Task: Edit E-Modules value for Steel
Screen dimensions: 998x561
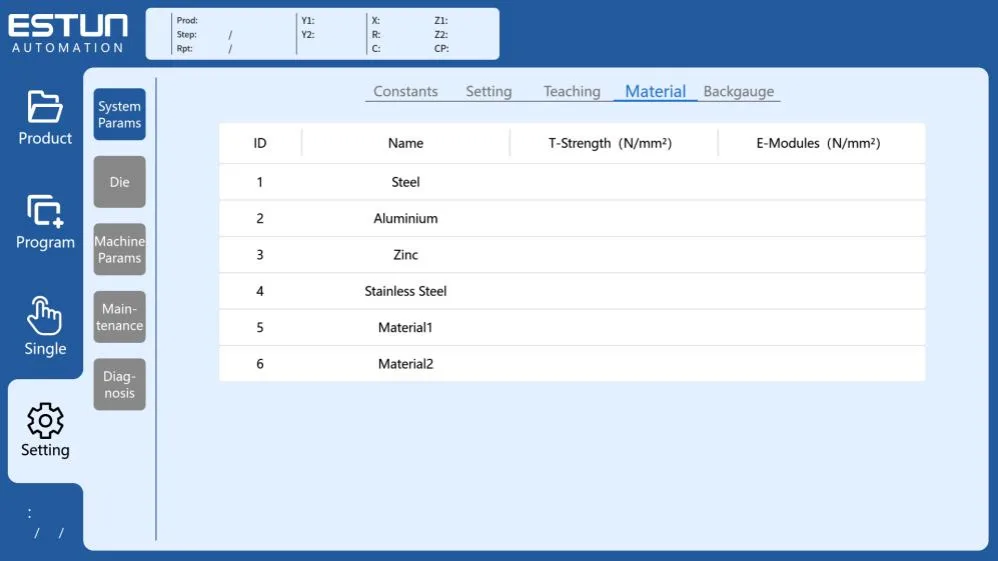Action: 822,182
